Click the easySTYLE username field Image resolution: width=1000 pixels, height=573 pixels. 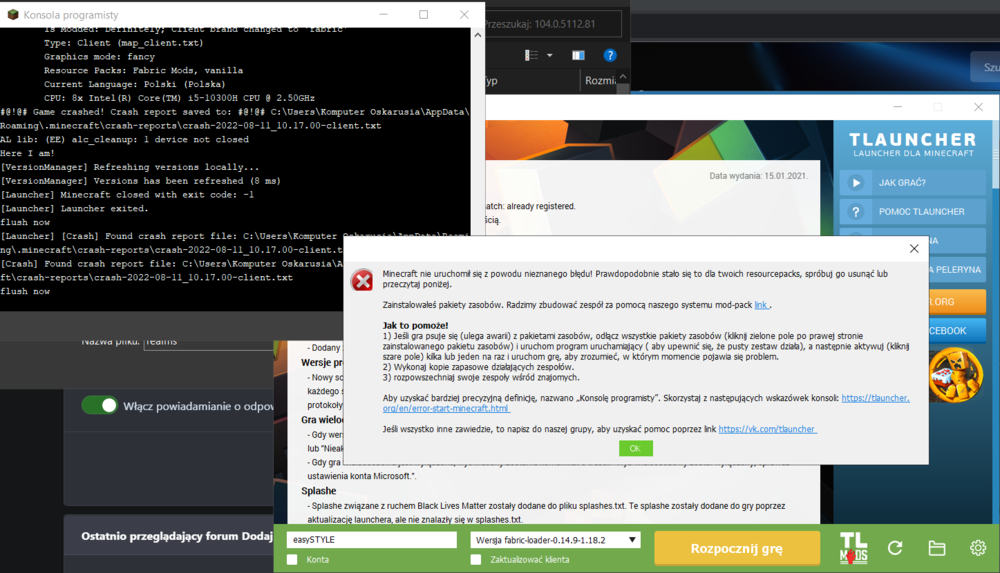pos(371,540)
